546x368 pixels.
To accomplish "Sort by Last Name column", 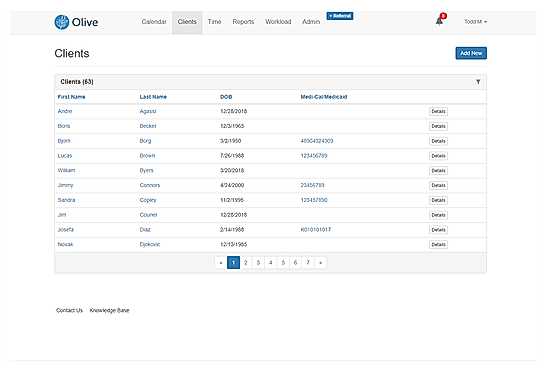I will point(153,97).
